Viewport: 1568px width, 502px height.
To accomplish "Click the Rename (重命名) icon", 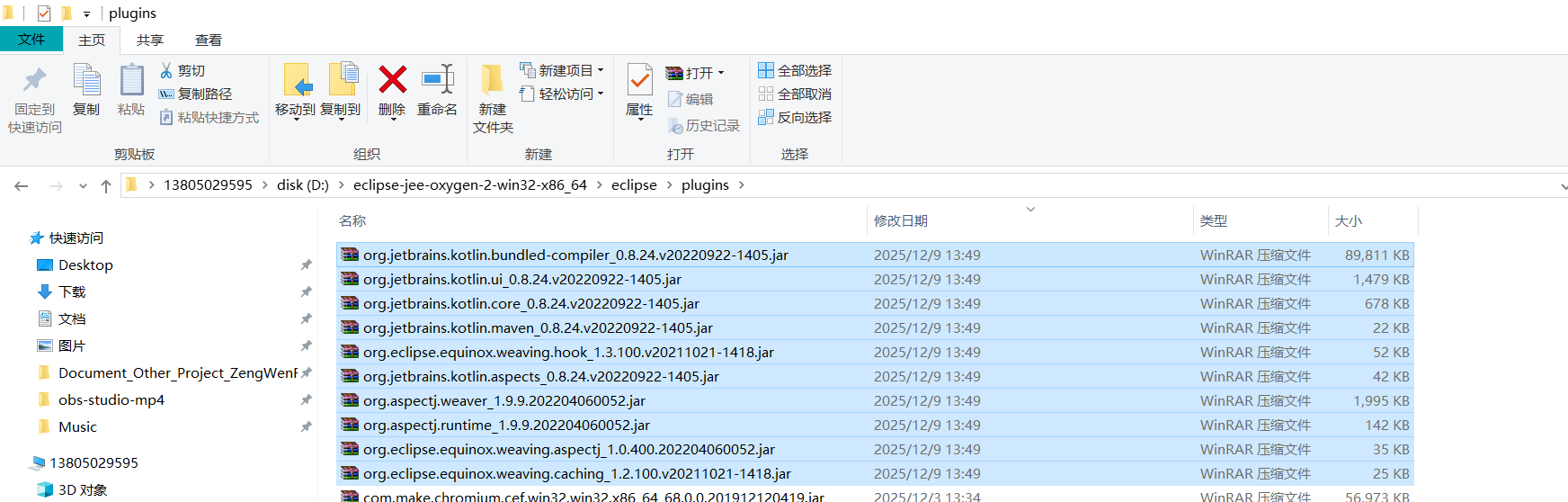I will click(x=438, y=79).
